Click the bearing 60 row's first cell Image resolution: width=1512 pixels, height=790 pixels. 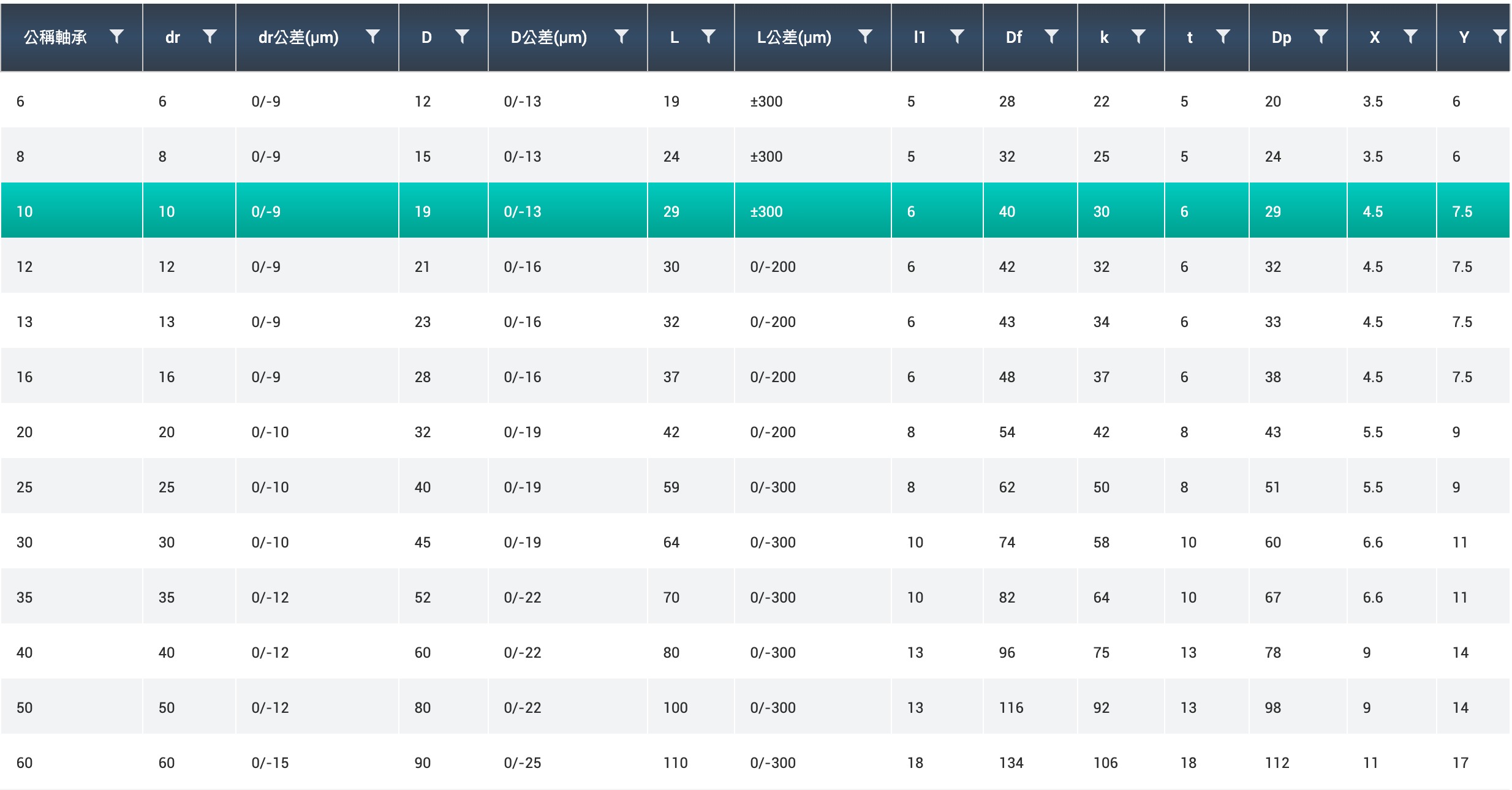click(25, 762)
